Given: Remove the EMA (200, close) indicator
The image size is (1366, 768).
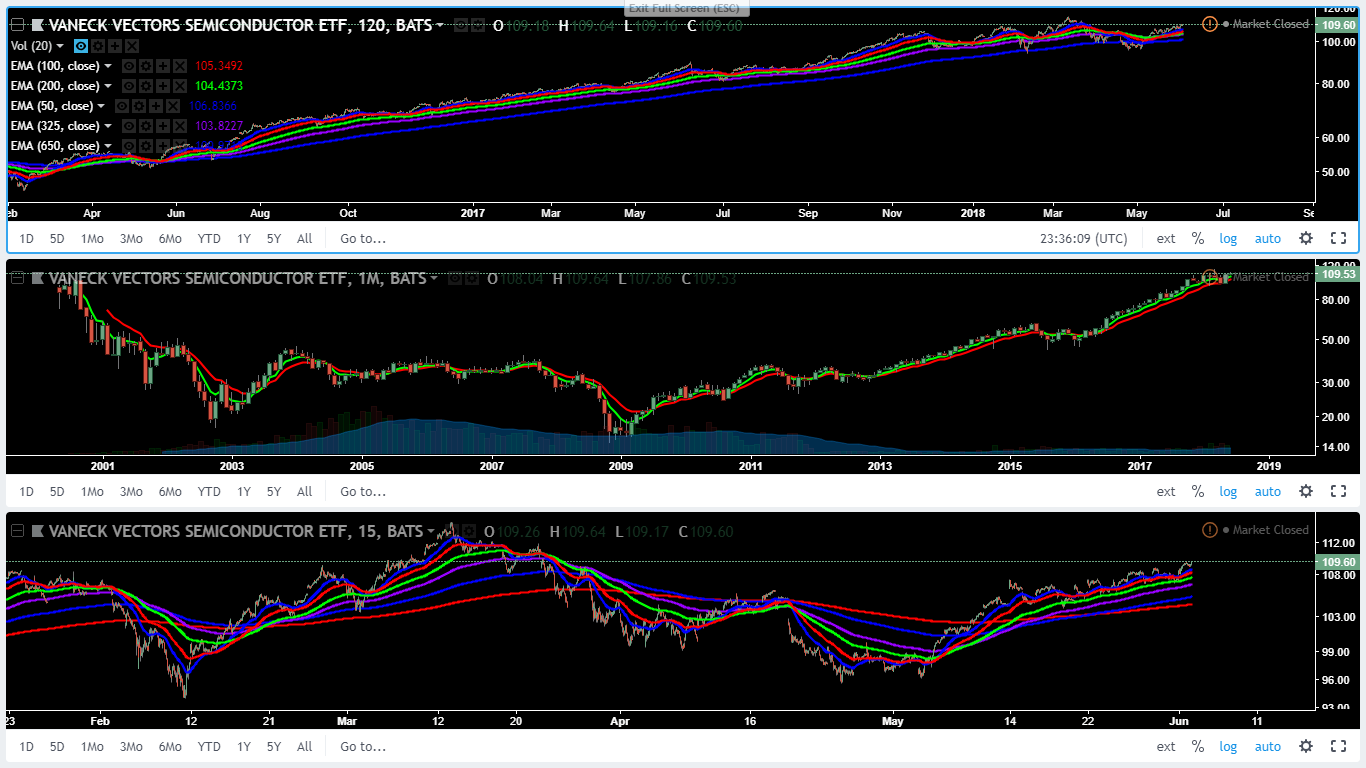Looking at the screenshot, I should [x=180, y=86].
